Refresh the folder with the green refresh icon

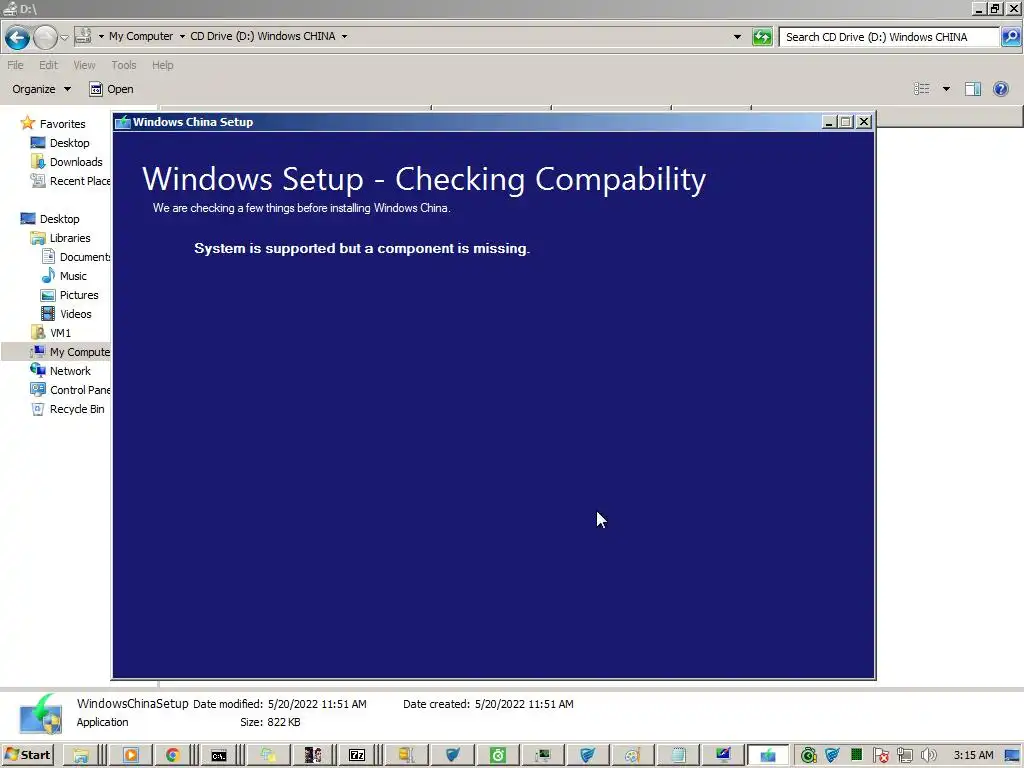tap(762, 37)
